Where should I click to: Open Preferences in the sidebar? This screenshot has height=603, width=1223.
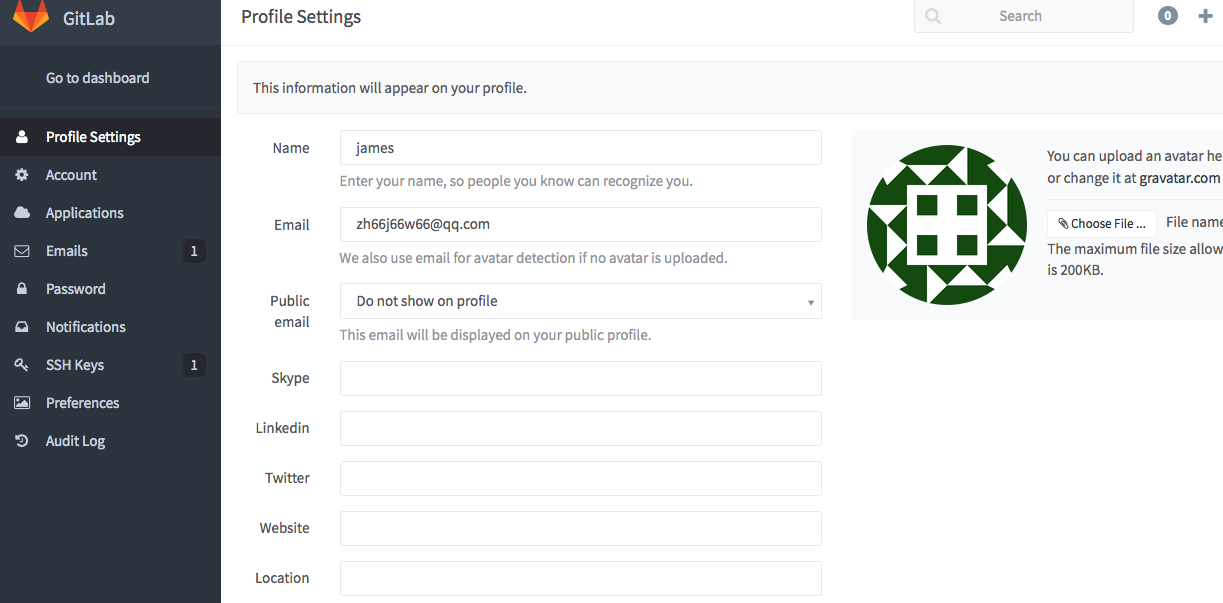pos(82,403)
